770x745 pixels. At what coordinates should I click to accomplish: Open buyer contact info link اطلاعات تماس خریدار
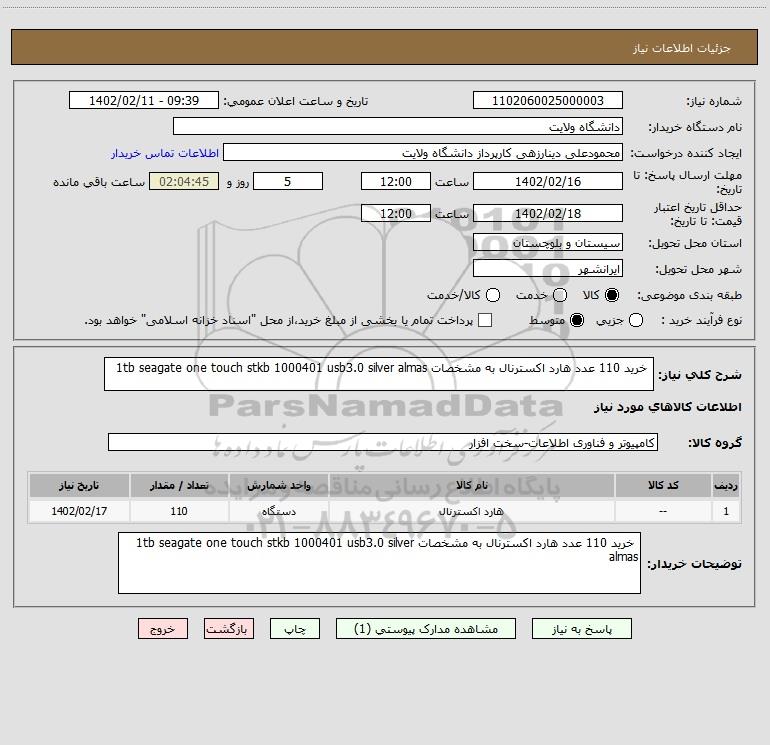[x=165, y=153]
